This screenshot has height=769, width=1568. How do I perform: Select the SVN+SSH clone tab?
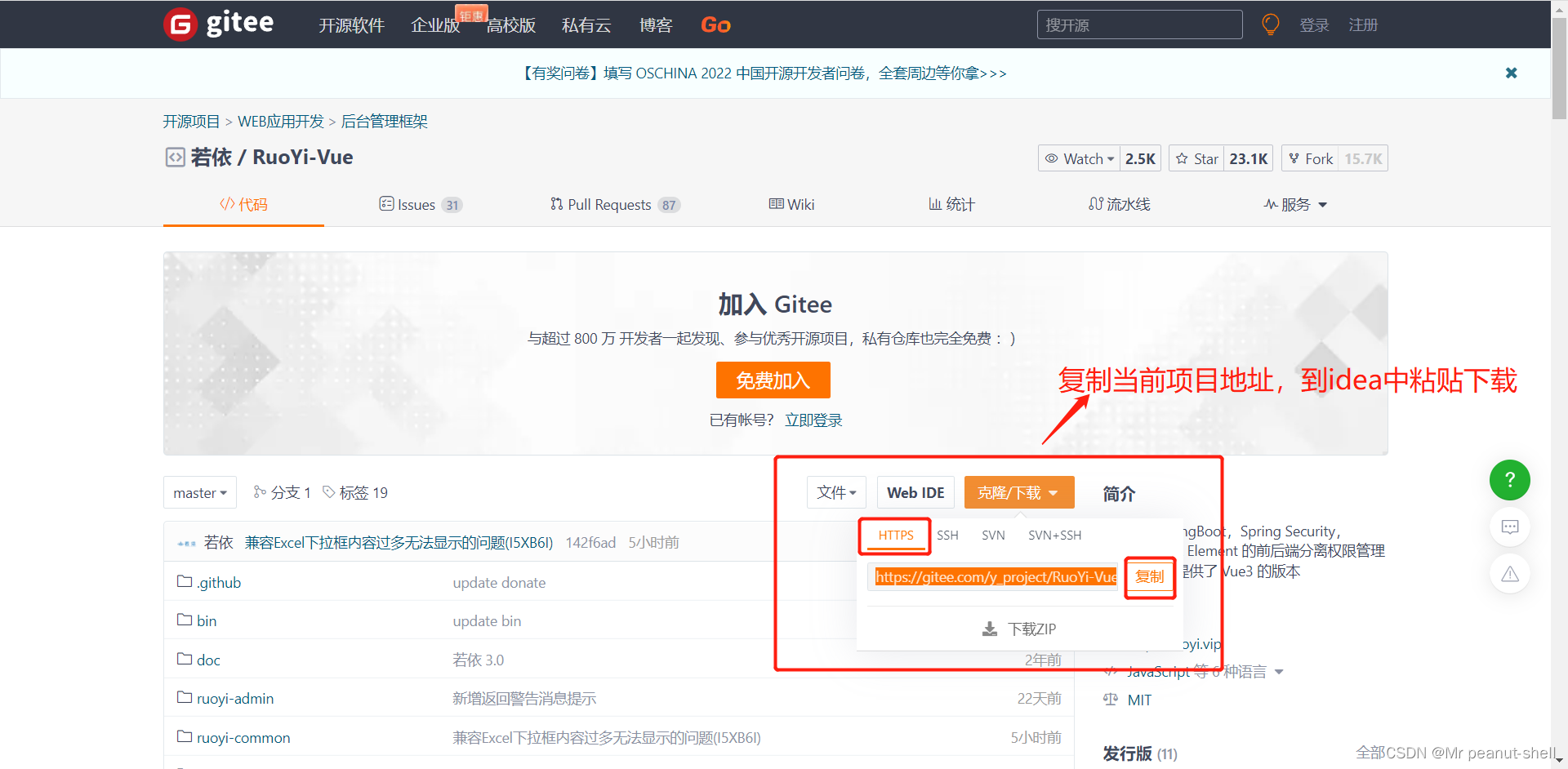1054,535
